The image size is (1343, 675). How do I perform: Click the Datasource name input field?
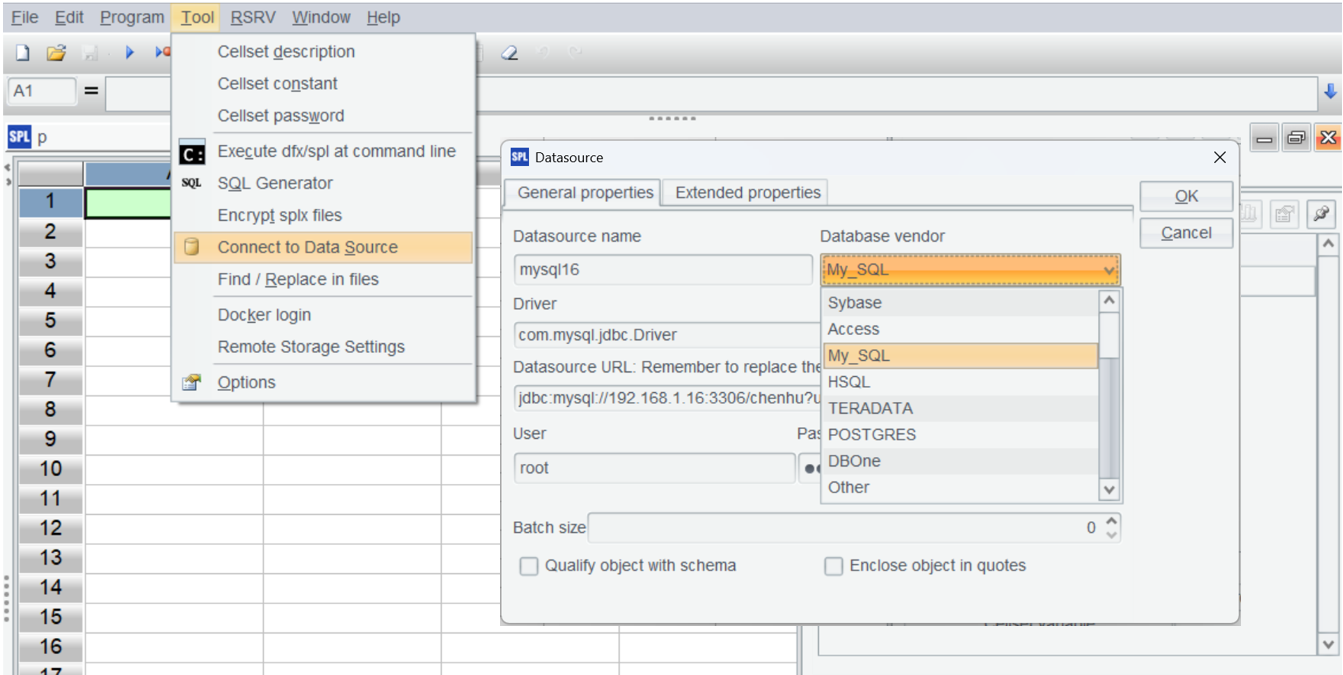tap(663, 270)
